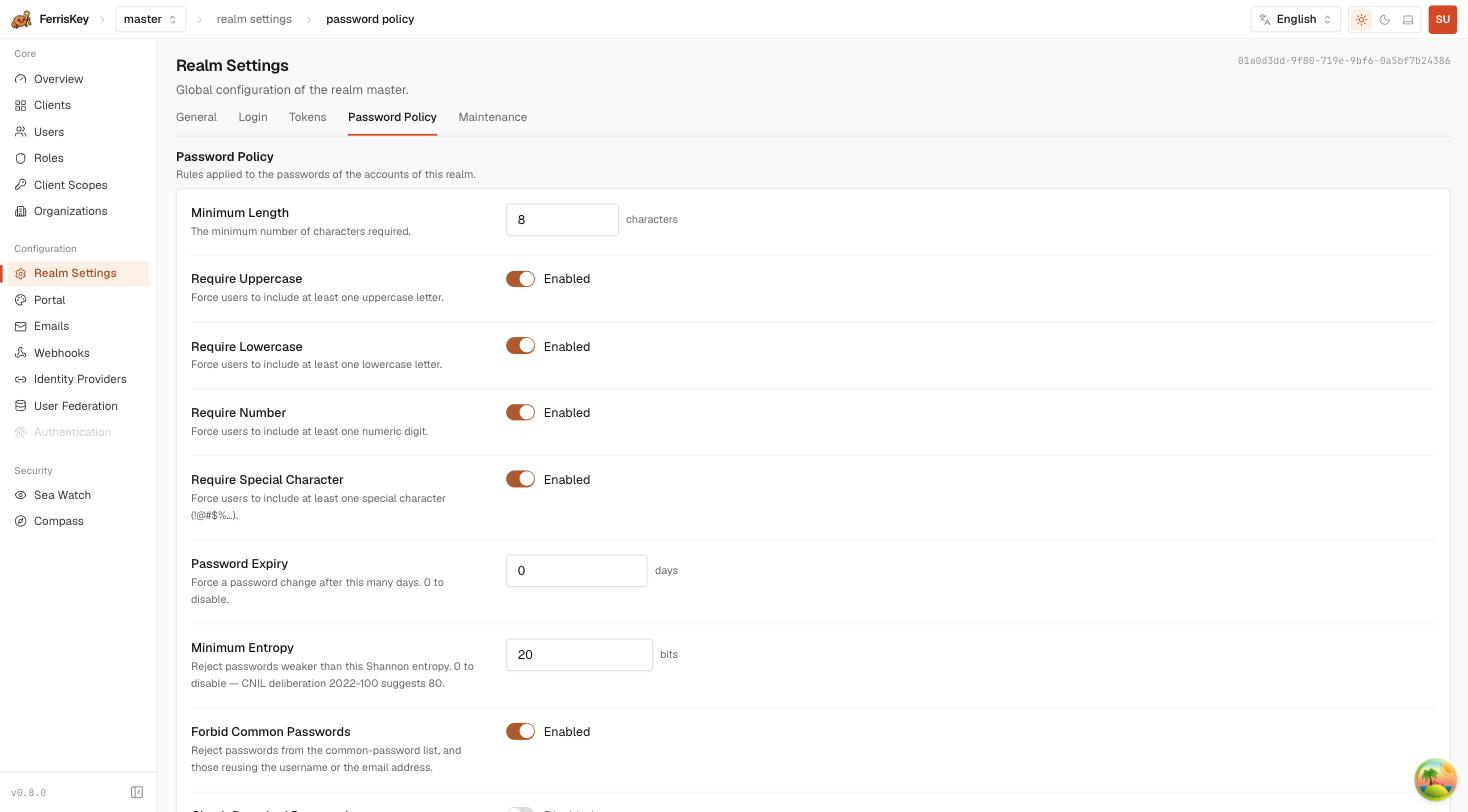The width and height of the screenshot is (1468, 812).
Task: Toggle Require Lowercase switch
Action: coord(520,346)
